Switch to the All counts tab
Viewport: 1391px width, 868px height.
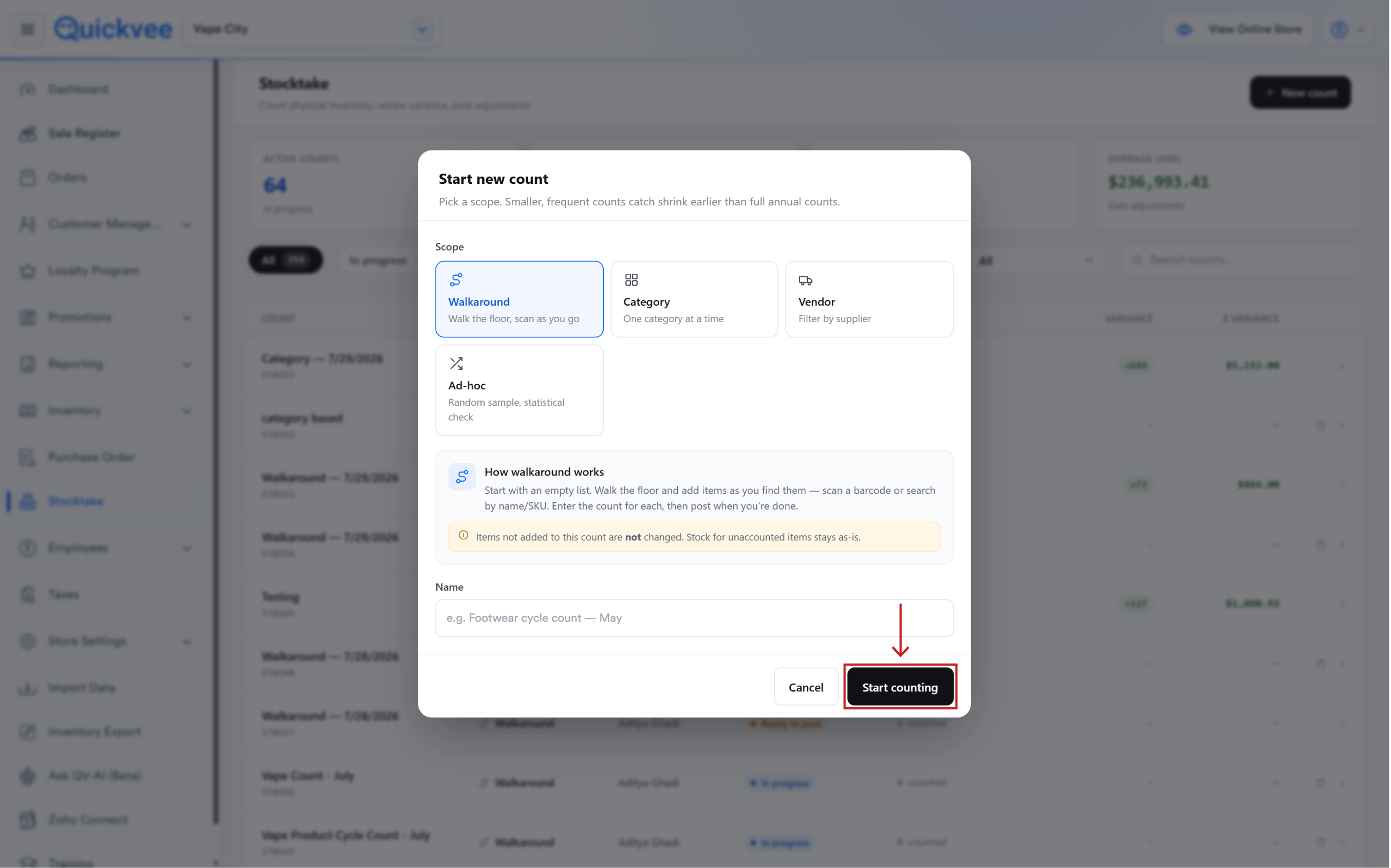285,260
